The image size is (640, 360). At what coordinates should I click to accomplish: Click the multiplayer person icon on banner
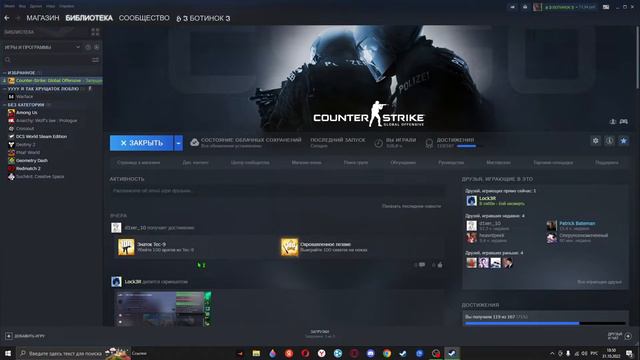click(x=613, y=122)
